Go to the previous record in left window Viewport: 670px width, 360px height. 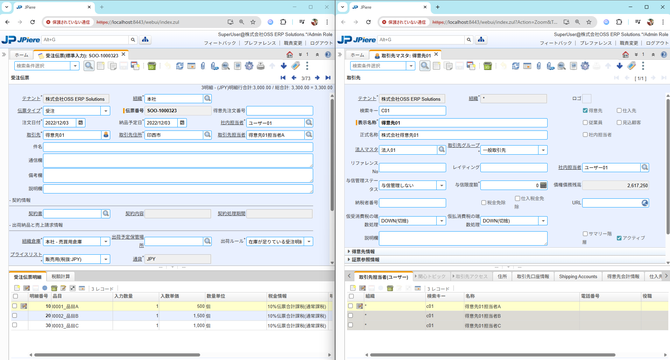294,78
